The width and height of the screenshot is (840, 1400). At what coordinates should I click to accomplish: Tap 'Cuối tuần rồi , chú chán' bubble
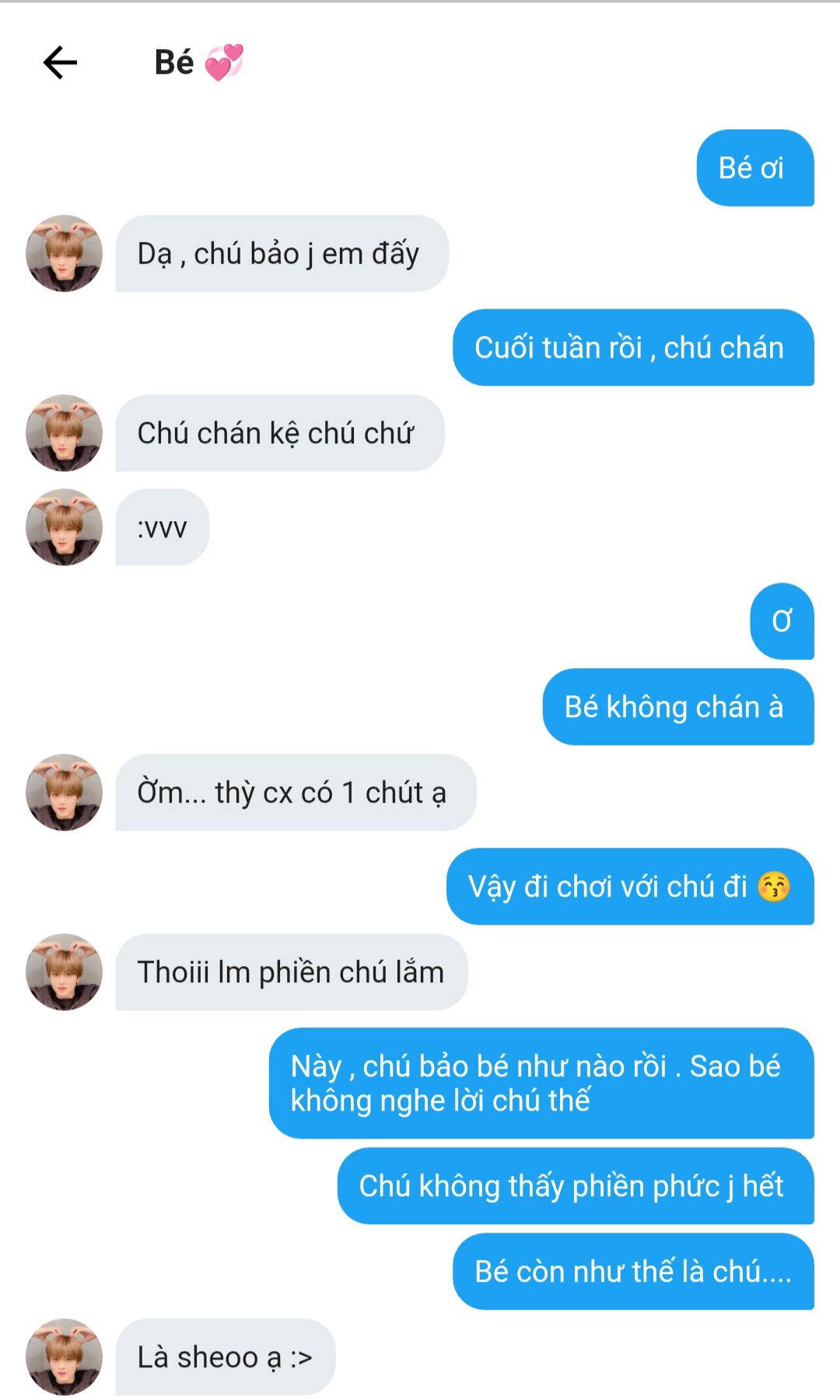(633, 348)
